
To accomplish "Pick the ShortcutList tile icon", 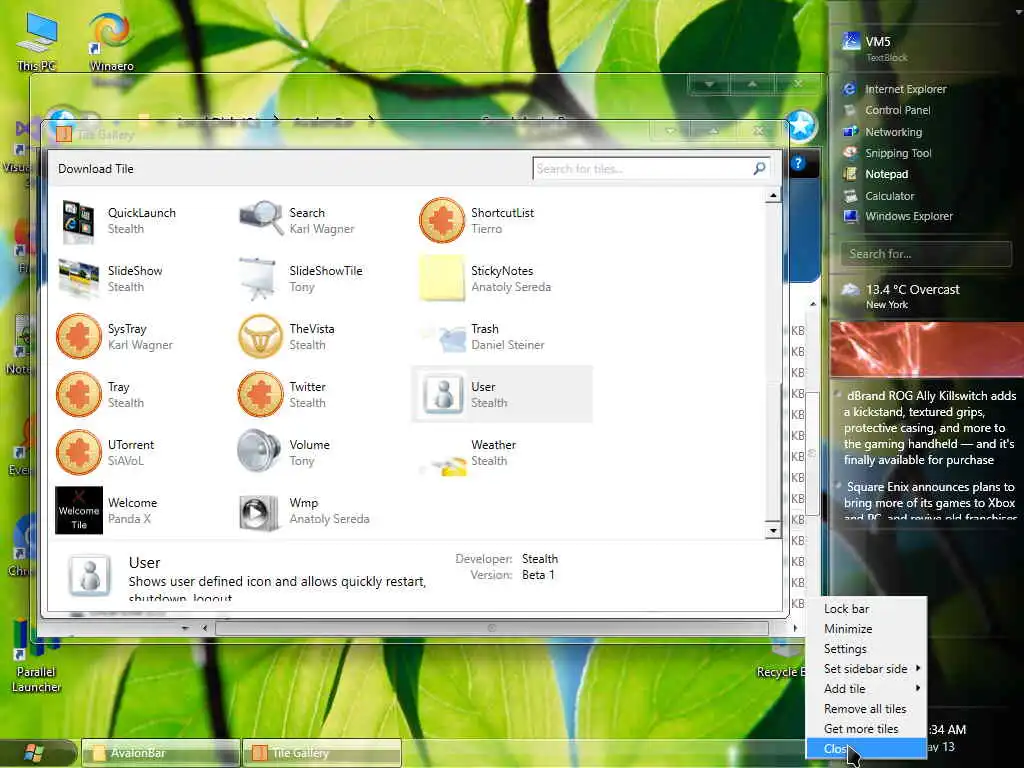I will pos(441,221).
